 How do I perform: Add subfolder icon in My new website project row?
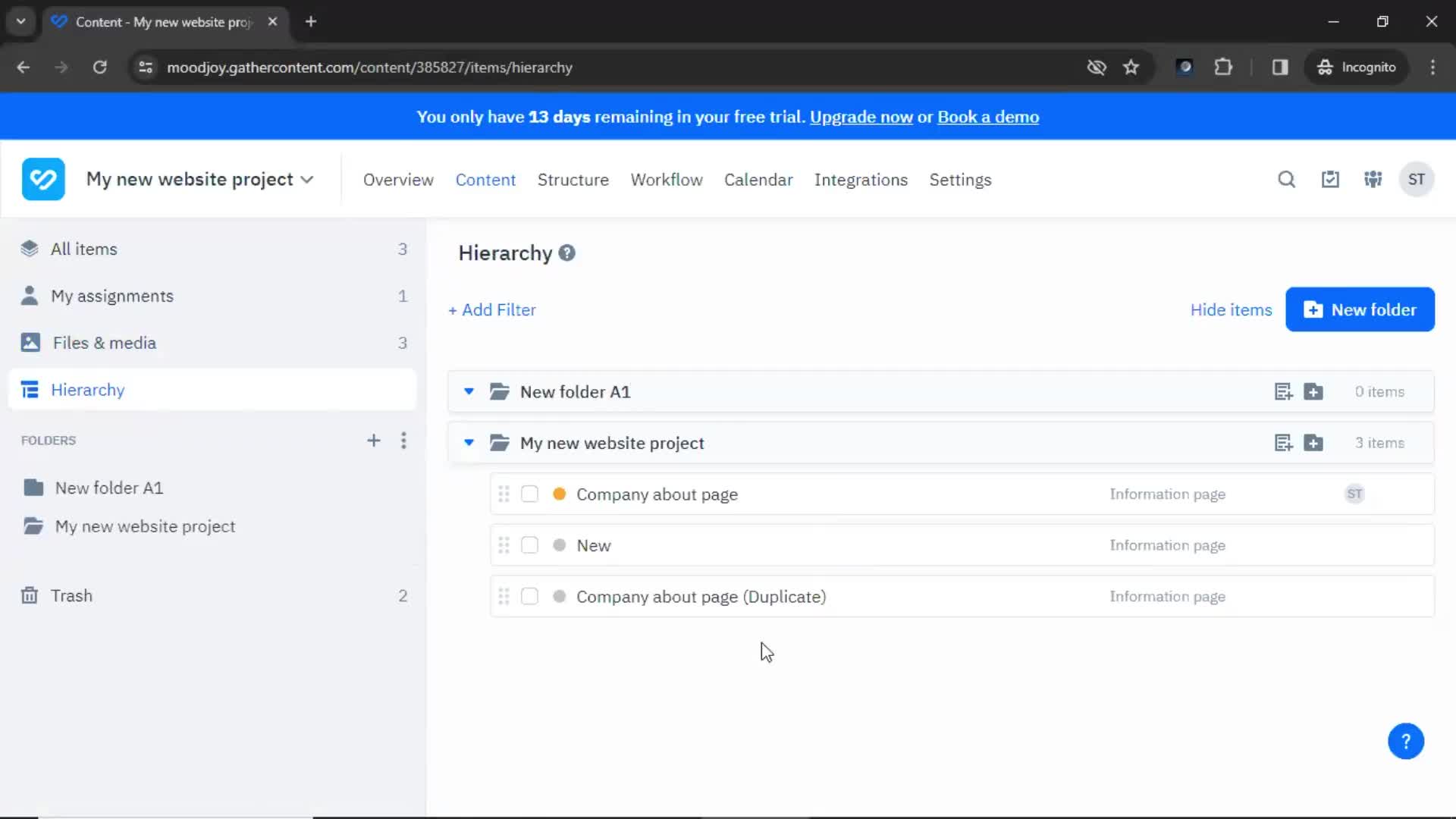[1313, 443]
